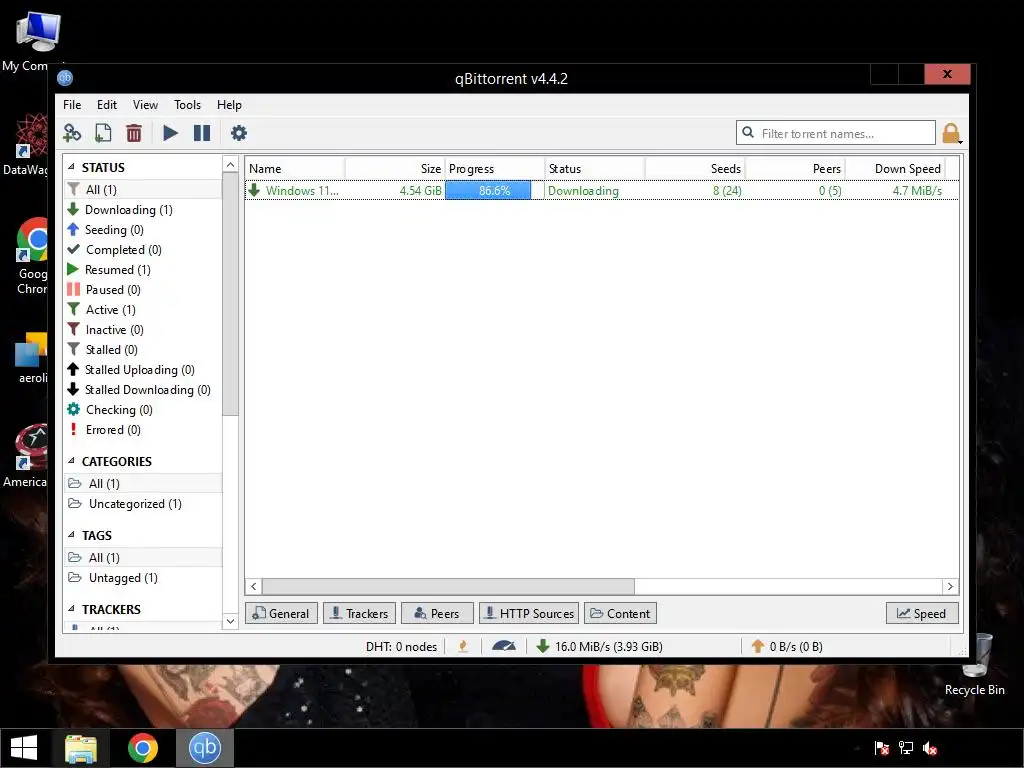Image resolution: width=1024 pixels, height=768 pixels.
Task: Click the speedometer alternative speed limits icon
Action: (504, 646)
